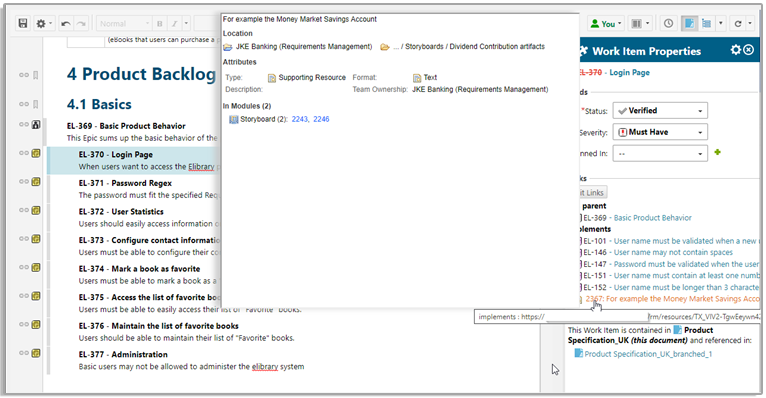Screen dimensions: 766x398
Task: Click the 4 Product Backlog heading
Action: [x=142, y=74]
